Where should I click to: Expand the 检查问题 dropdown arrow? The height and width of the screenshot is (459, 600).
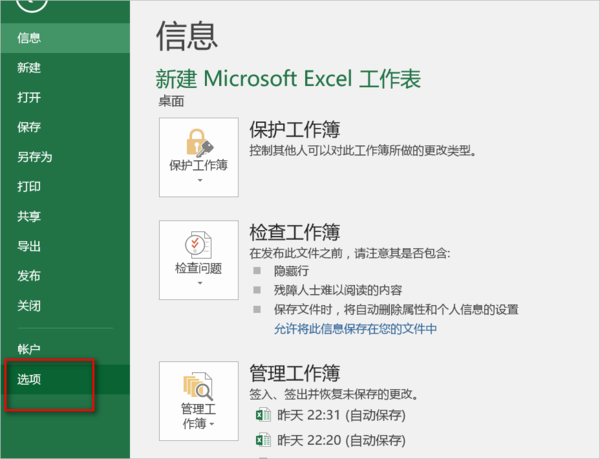pos(200,283)
